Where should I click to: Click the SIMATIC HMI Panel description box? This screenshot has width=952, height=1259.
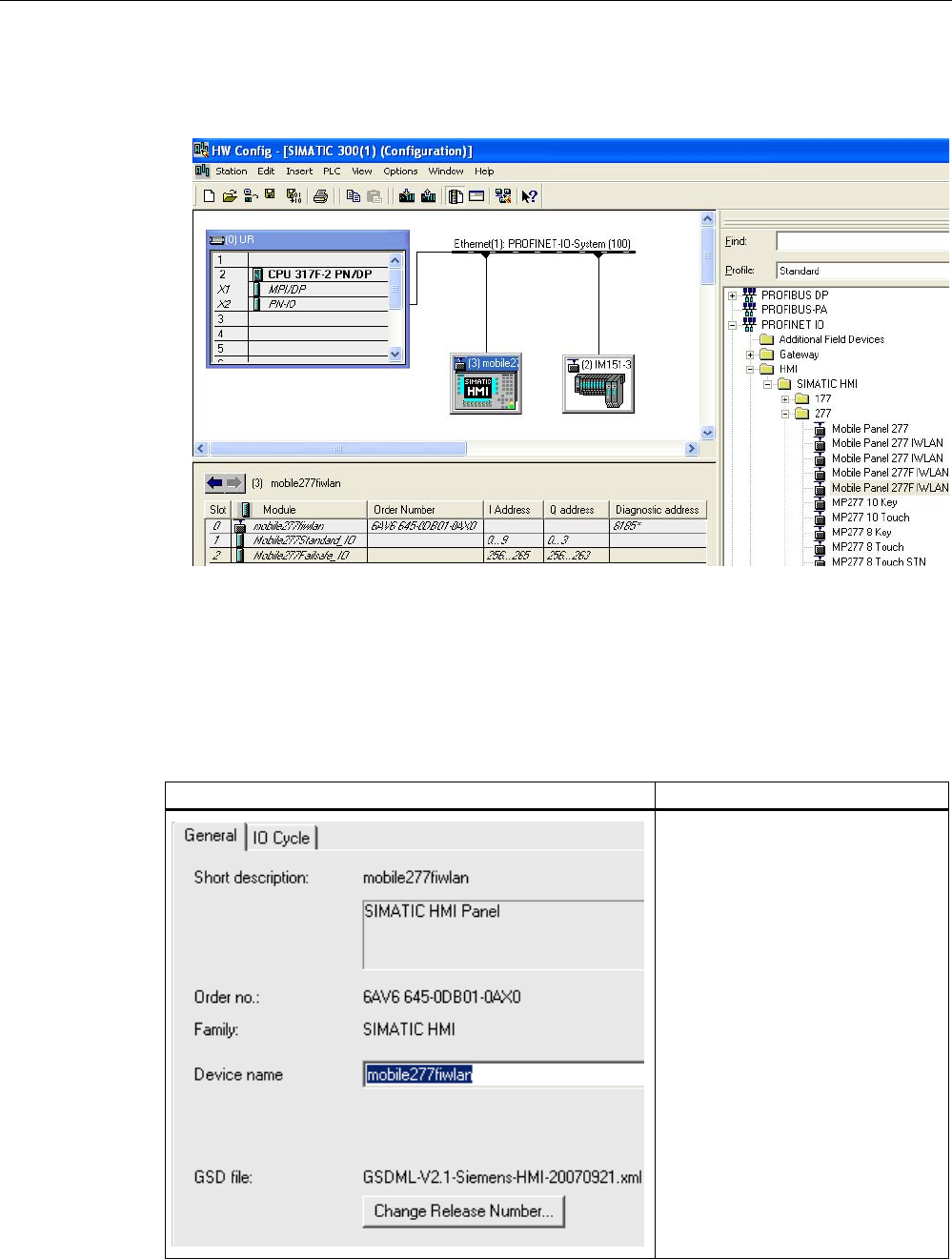click(x=504, y=935)
